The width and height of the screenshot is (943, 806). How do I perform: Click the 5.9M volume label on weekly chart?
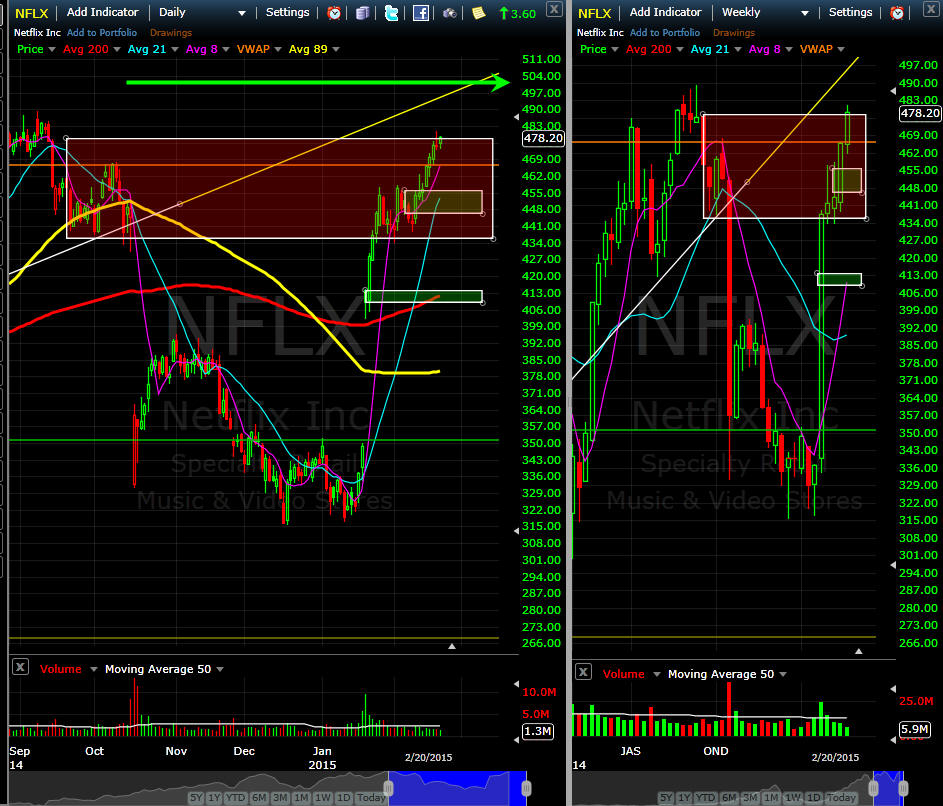tap(914, 729)
